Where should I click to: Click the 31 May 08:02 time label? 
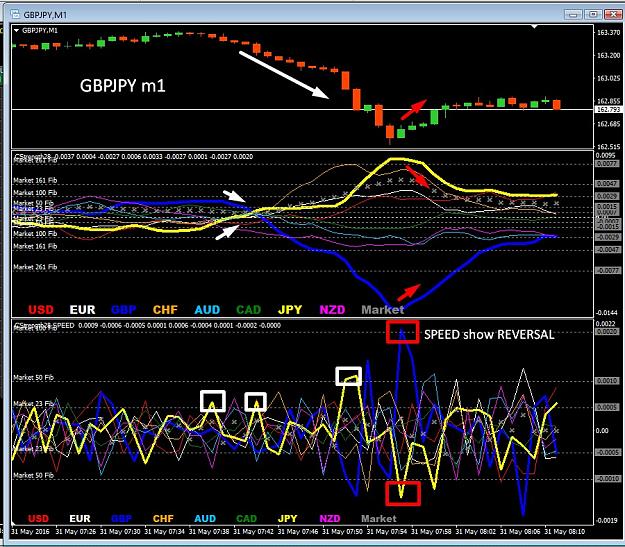pyautogui.click(x=476, y=531)
